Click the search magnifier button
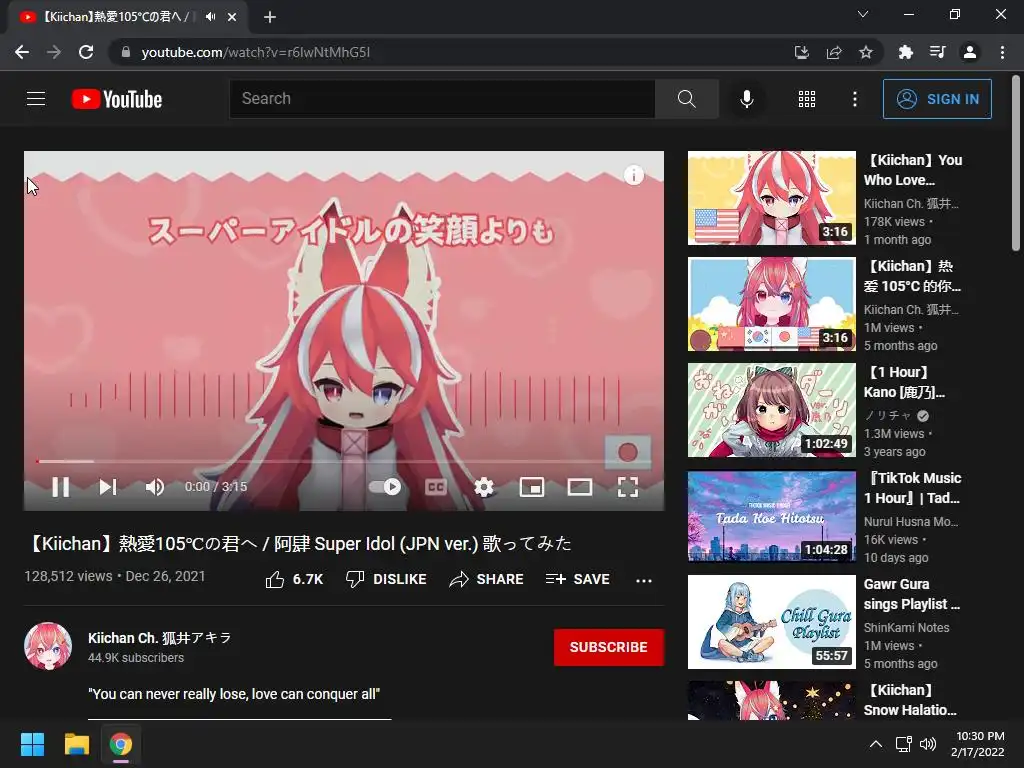 [686, 99]
